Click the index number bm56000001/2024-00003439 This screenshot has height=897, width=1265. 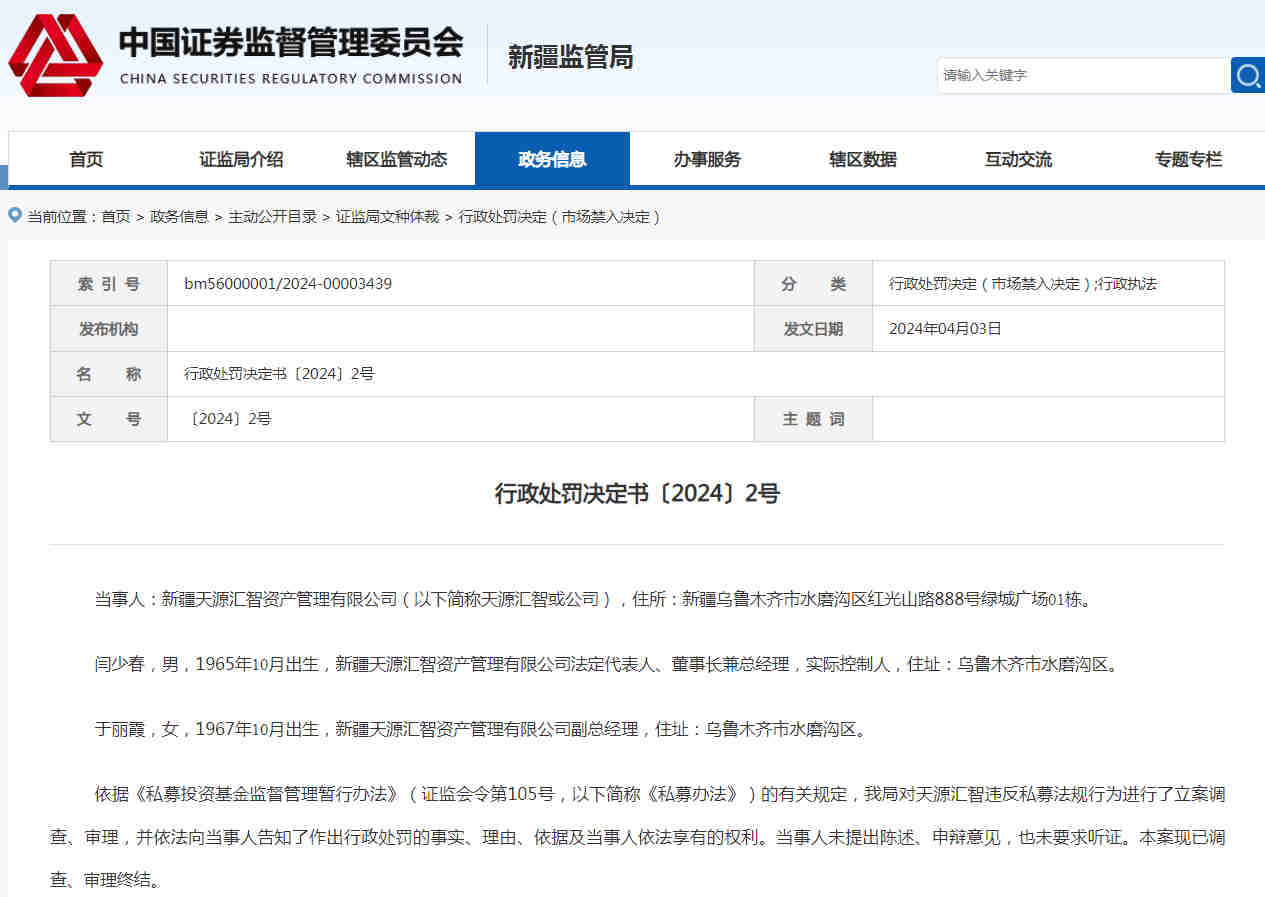click(288, 284)
